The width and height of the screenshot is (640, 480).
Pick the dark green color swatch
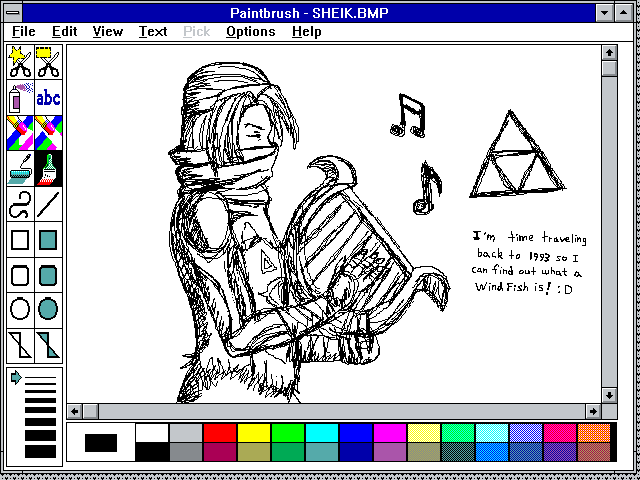click(x=288, y=452)
